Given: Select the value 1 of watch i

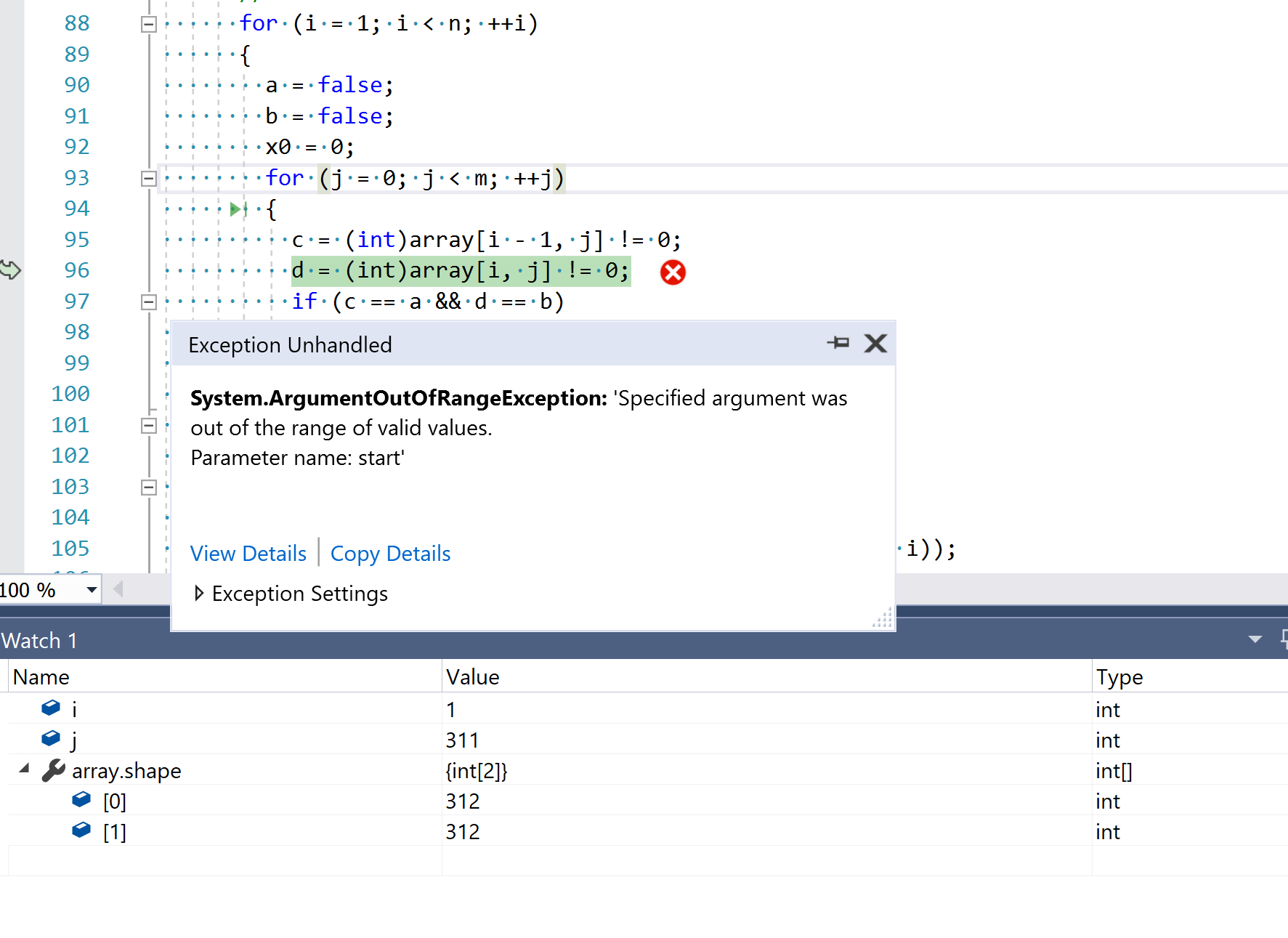Looking at the screenshot, I should [451, 710].
